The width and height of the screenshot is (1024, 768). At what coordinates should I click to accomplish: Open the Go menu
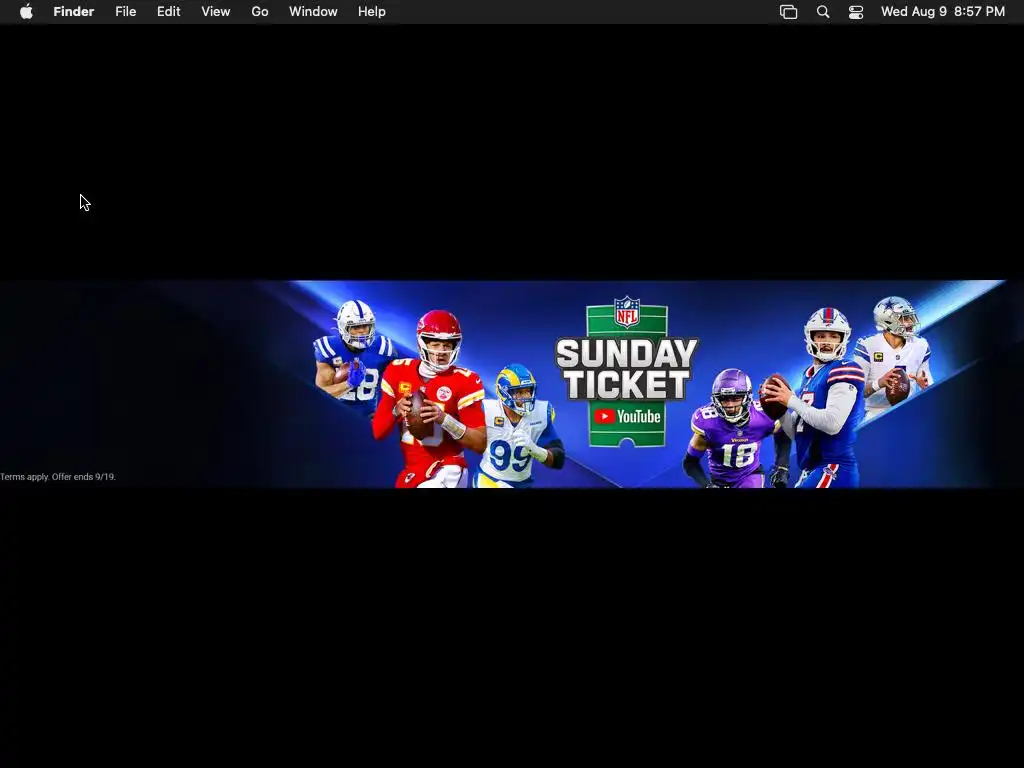pyautogui.click(x=260, y=12)
